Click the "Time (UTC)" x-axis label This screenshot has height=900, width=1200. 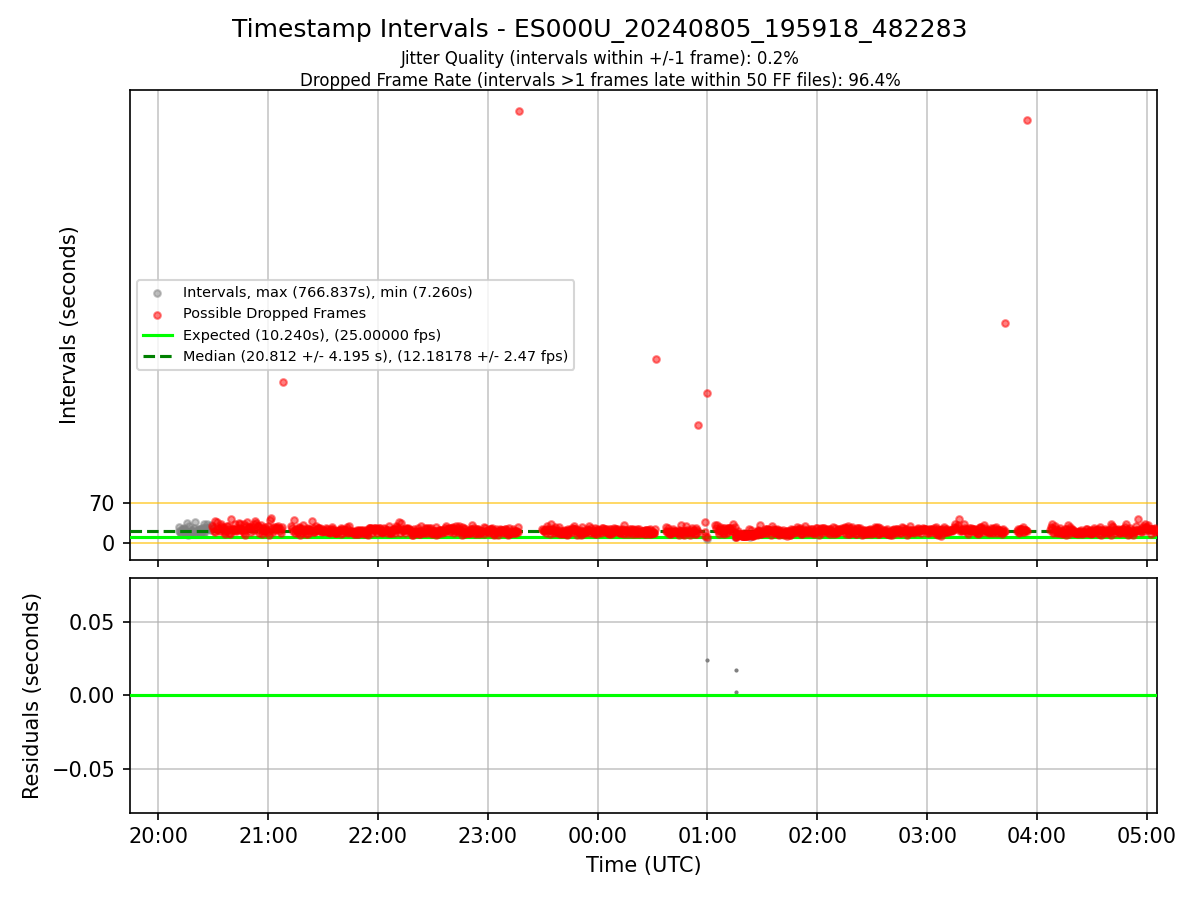643,865
